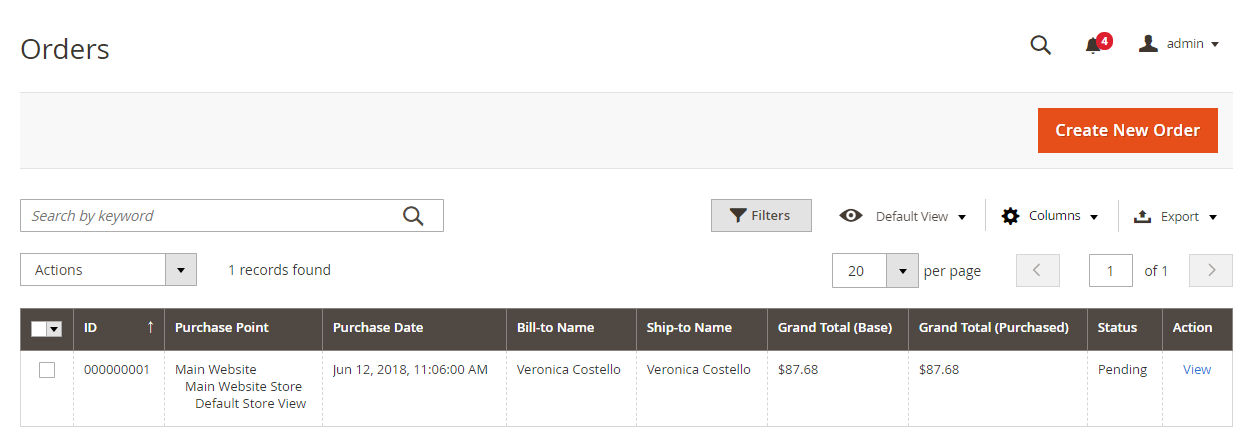This screenshot has height=445, width=1250.
Task: Sort by Grand Total (Base) column header
Action: pyautogui.click(x=838, y=327)
